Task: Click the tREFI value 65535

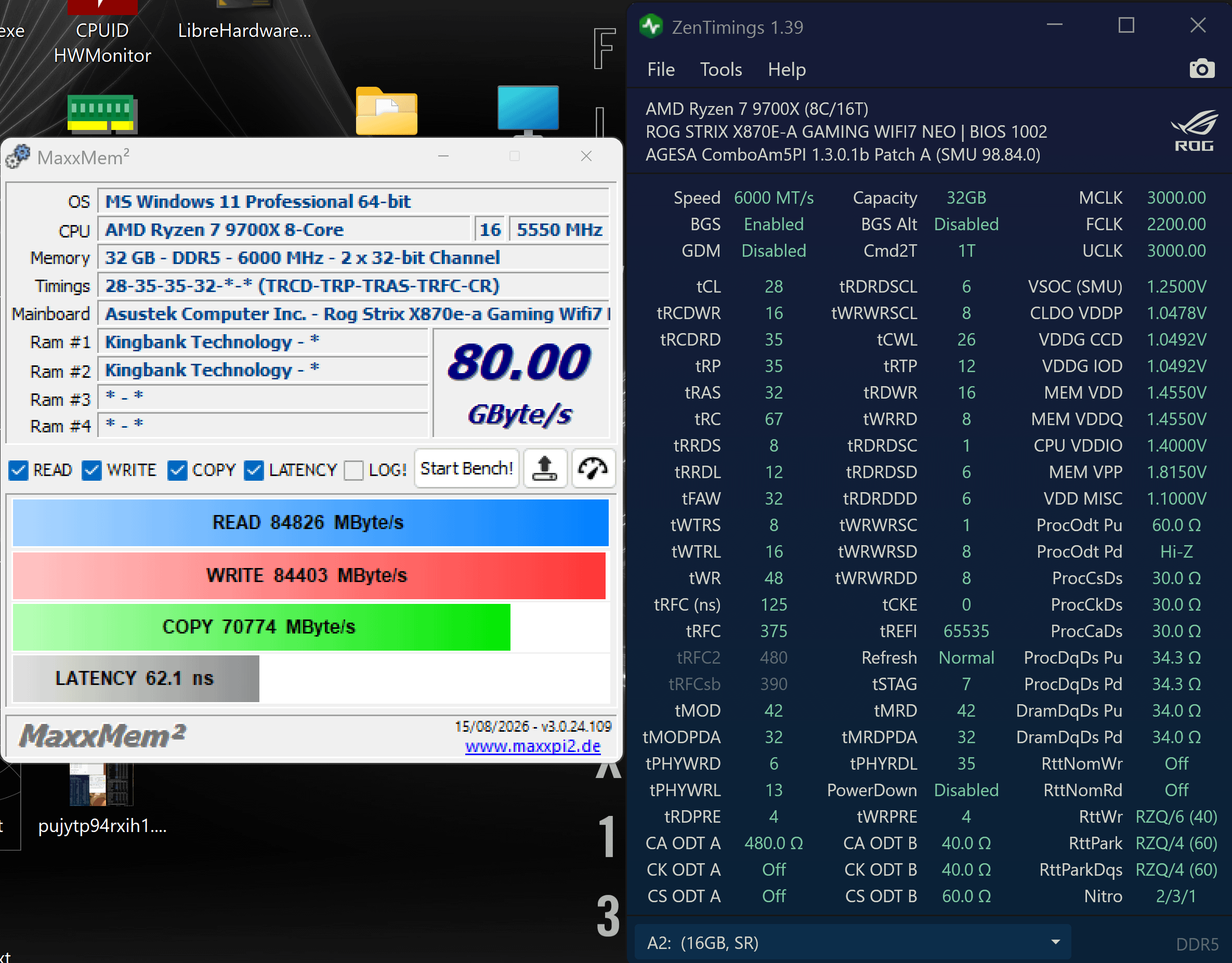Action: point(966,631)
